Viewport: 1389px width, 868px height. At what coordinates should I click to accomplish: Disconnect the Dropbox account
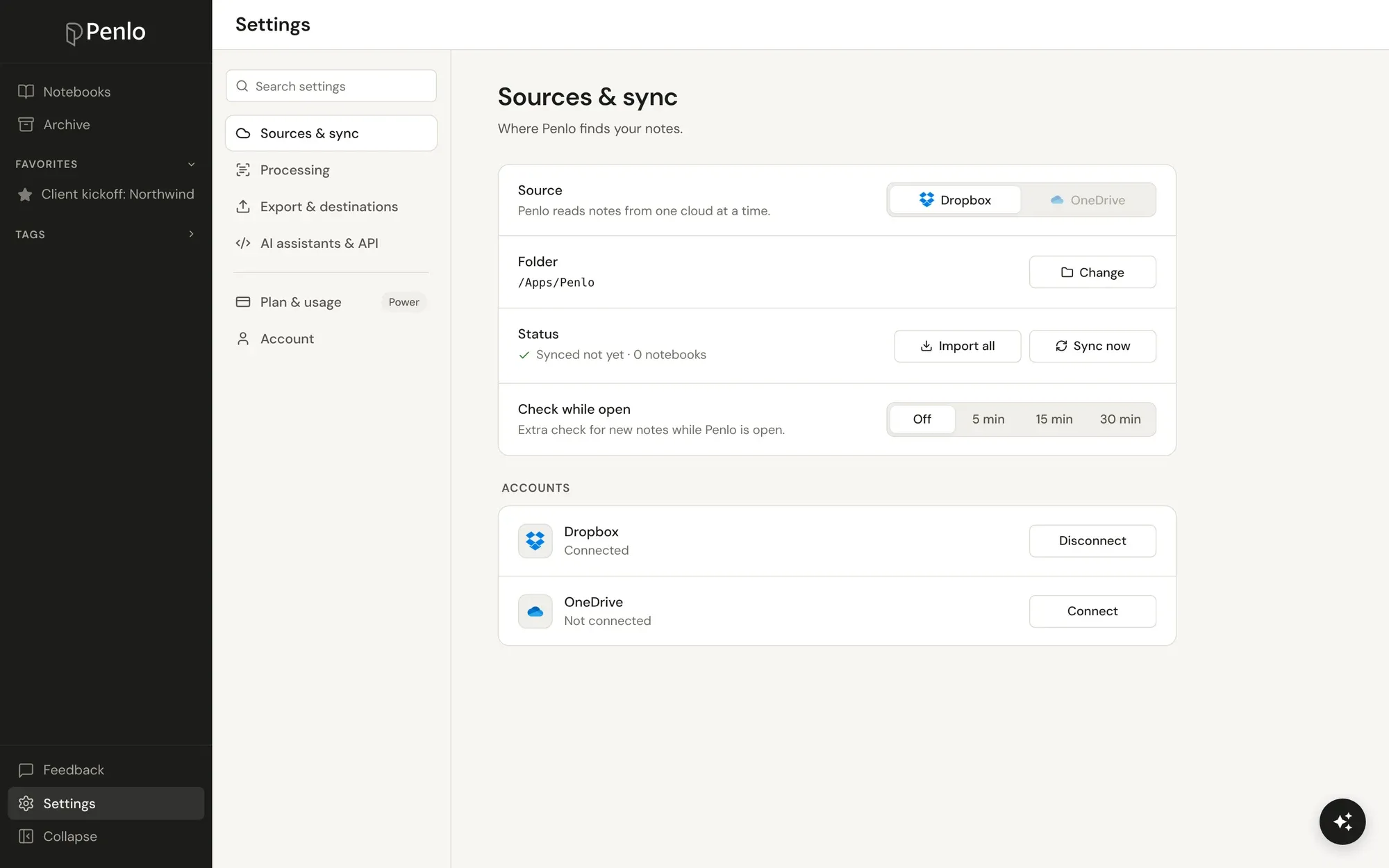(1092, 541)
